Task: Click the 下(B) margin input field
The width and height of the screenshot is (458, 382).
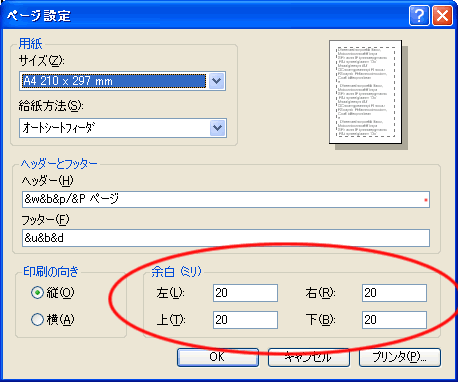Action: click(x=394, y=320)
